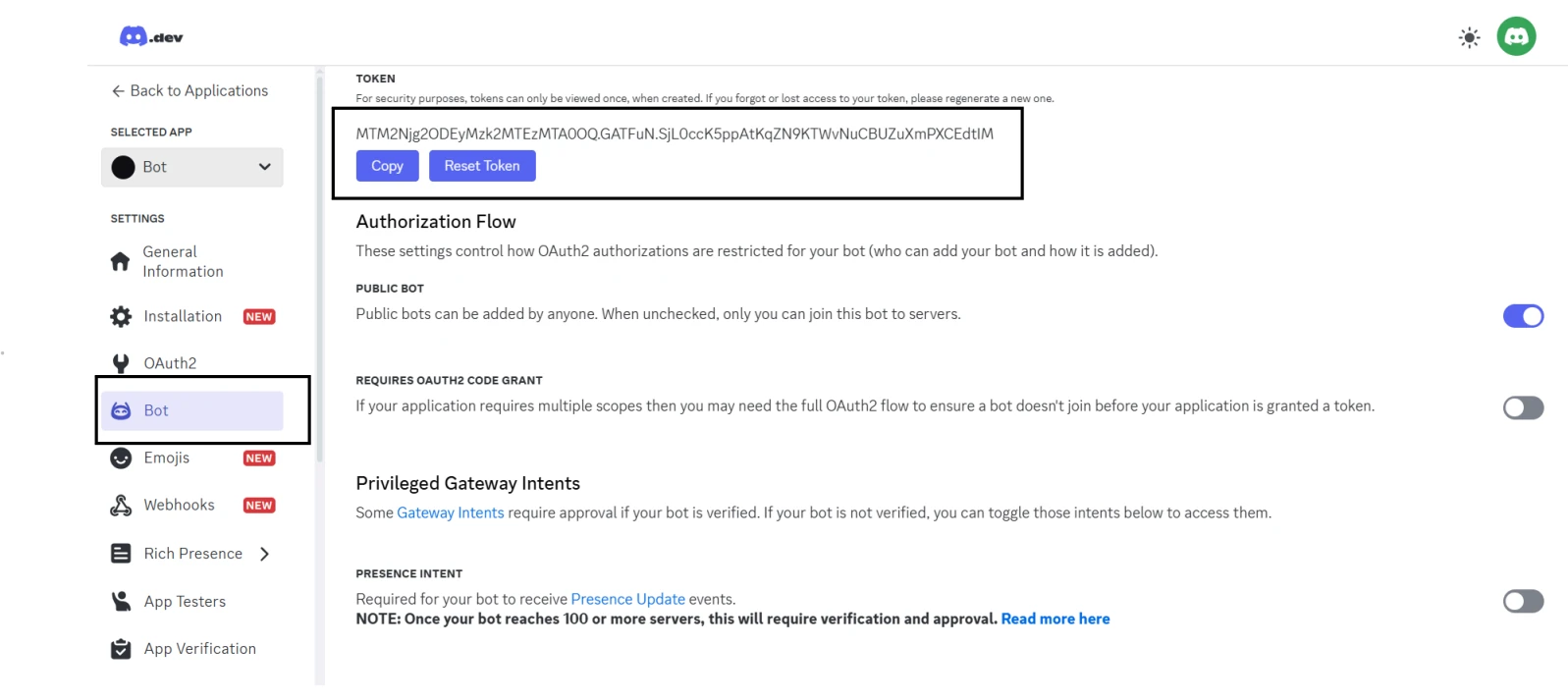The width and height of the screenshot is (1568, 700).
Task: Click the App Testers icon
Action: (x=121, y=601)
